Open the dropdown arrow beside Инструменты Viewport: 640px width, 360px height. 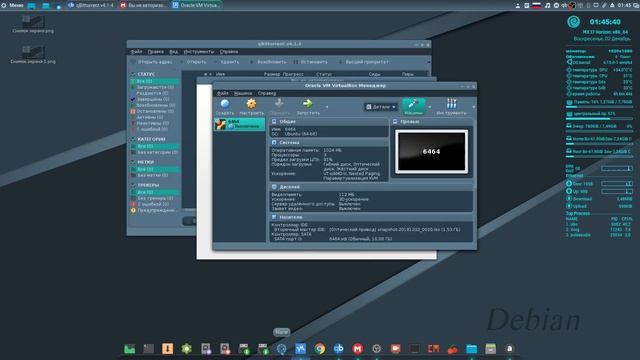(473, 107)
